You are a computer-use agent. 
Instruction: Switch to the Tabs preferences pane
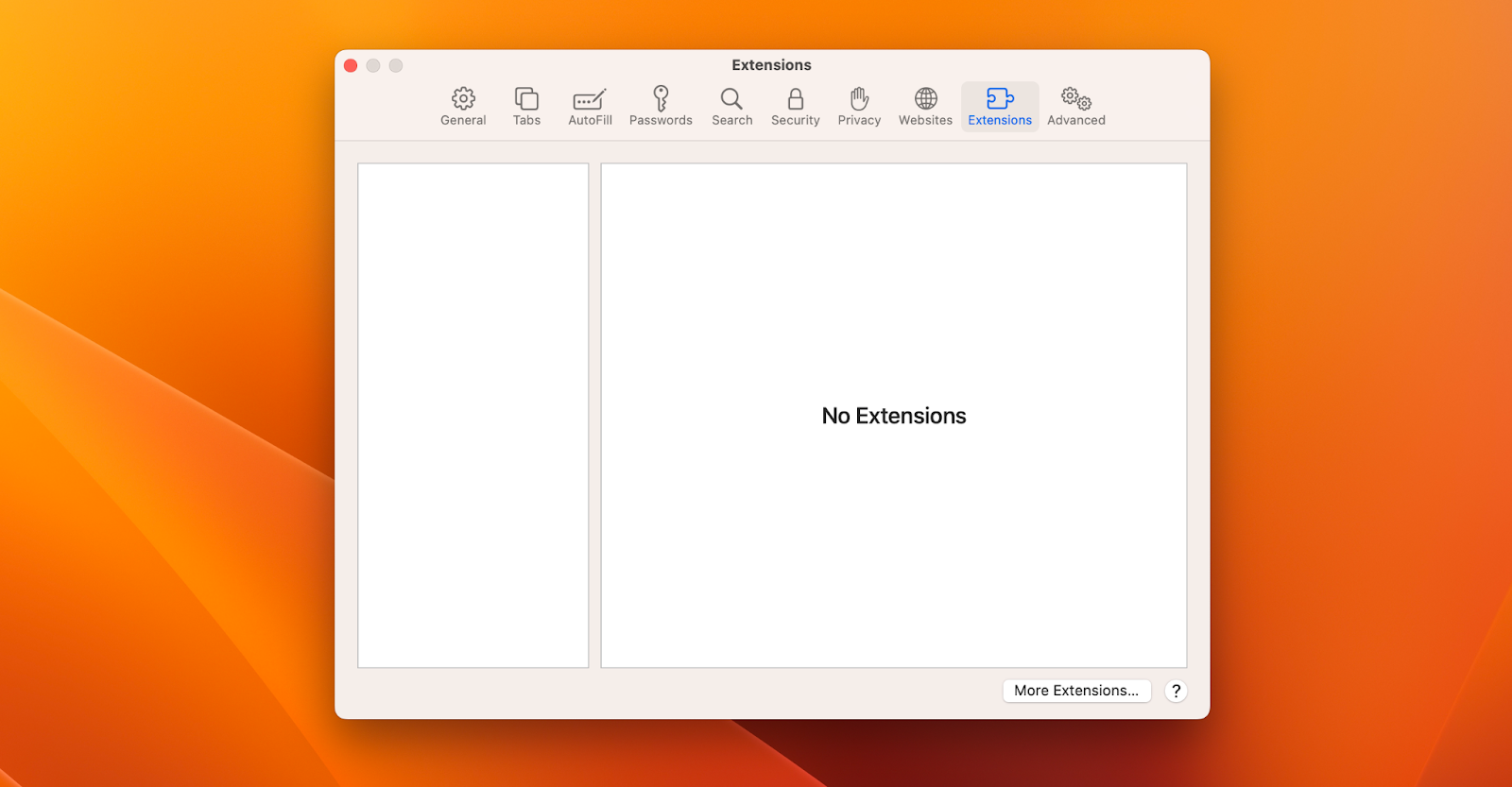526,106
